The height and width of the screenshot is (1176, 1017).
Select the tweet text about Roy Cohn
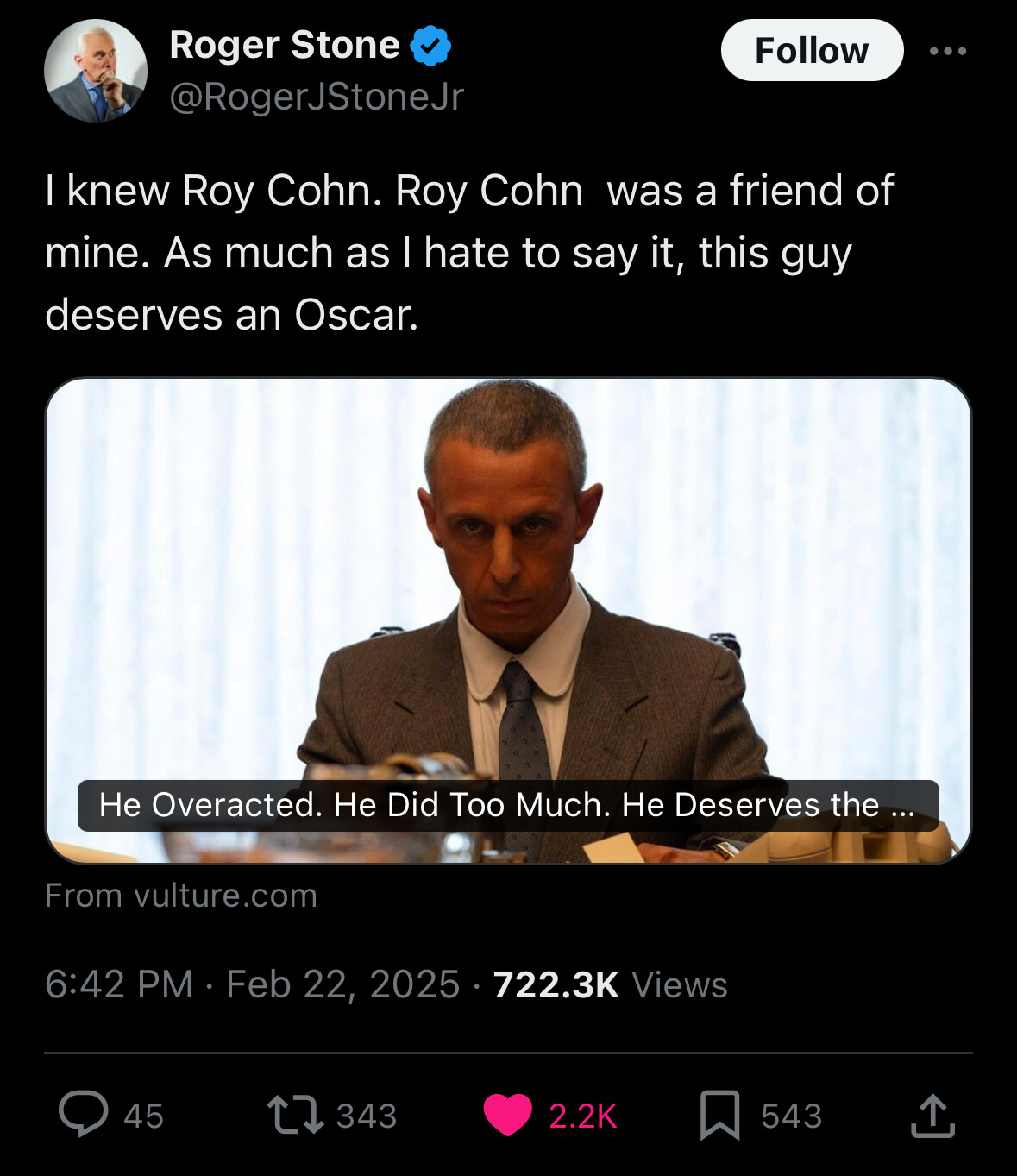click(468, 252)
